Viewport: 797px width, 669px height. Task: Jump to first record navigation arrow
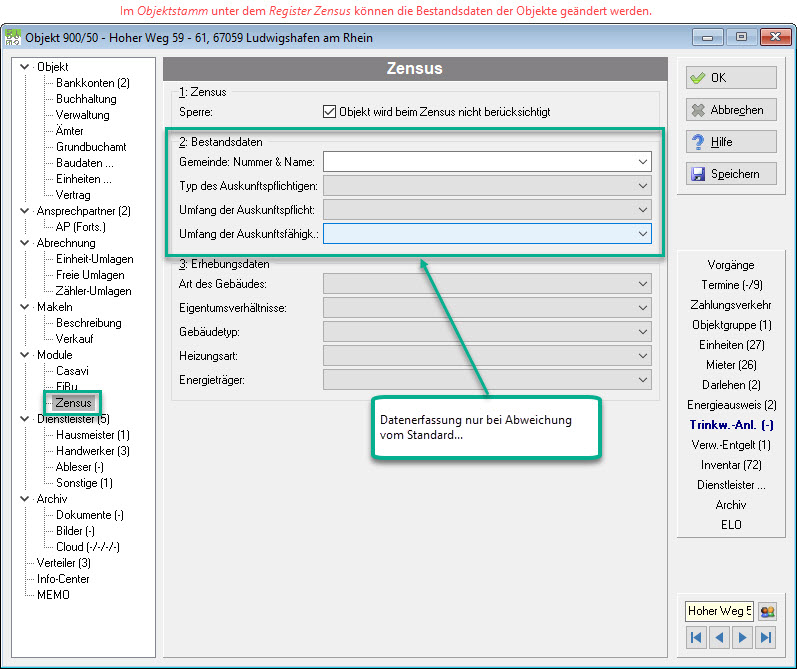coord(696,637)
